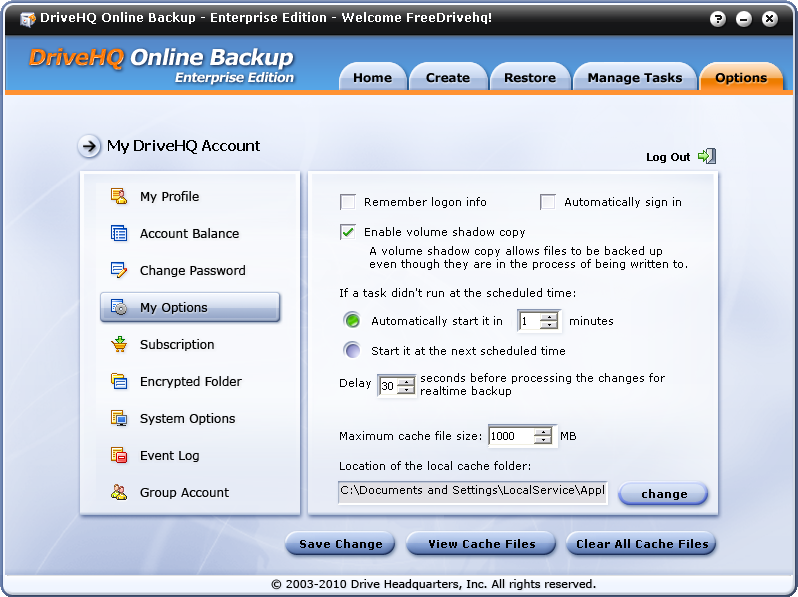Click the DriveHQ app icon in title bar
The image size is (798, 597).
tap(27, 19)
